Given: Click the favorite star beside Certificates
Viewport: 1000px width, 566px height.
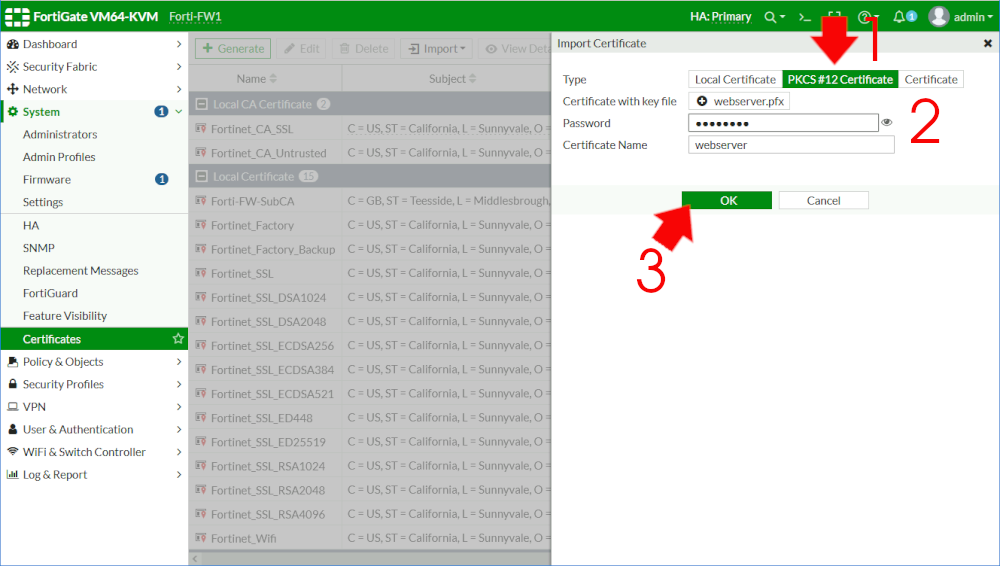Looking at the screenshot, I should (x=178, y=339).
